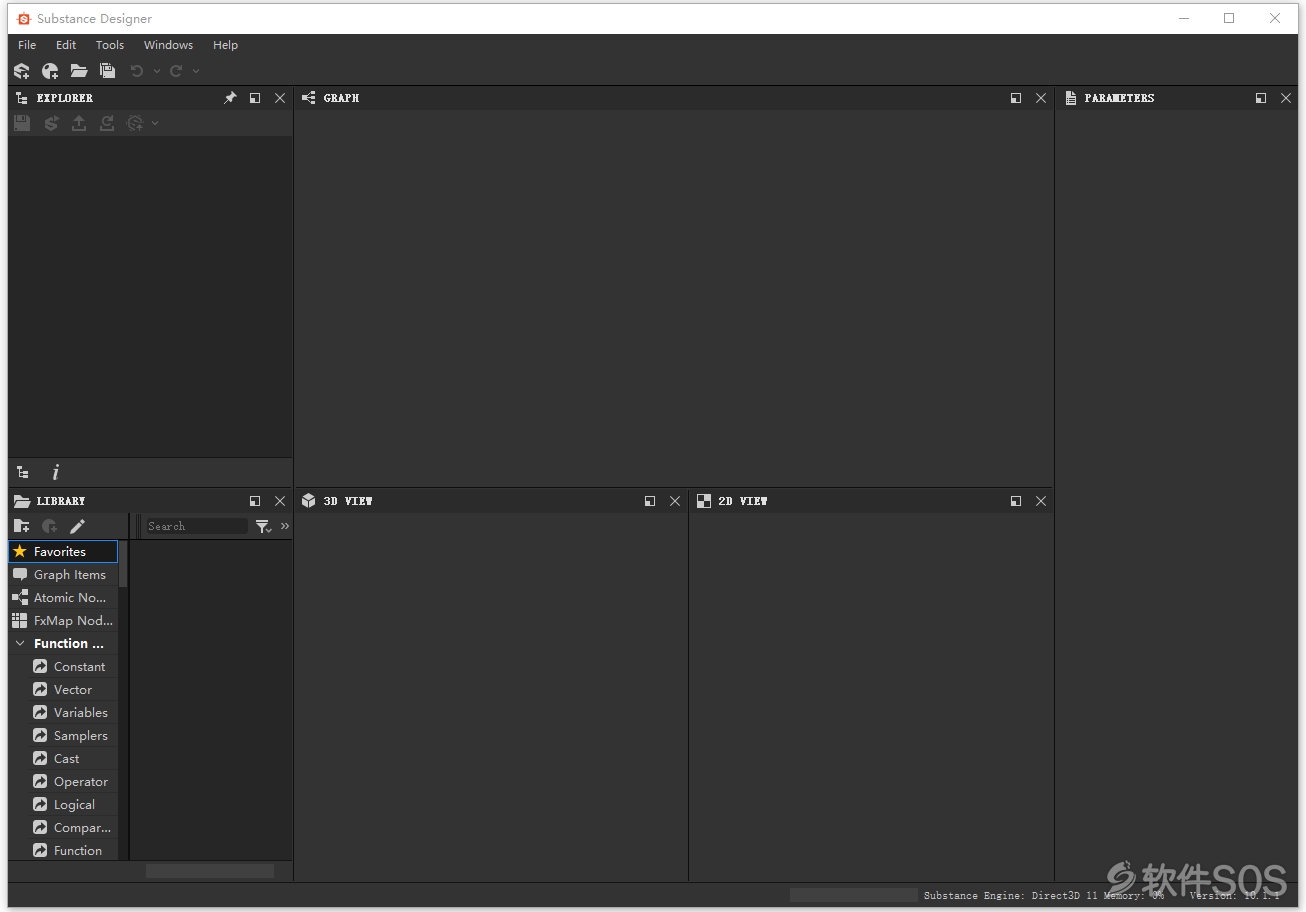Click the undo arrow in the toolbar

[x=137, y=71]
